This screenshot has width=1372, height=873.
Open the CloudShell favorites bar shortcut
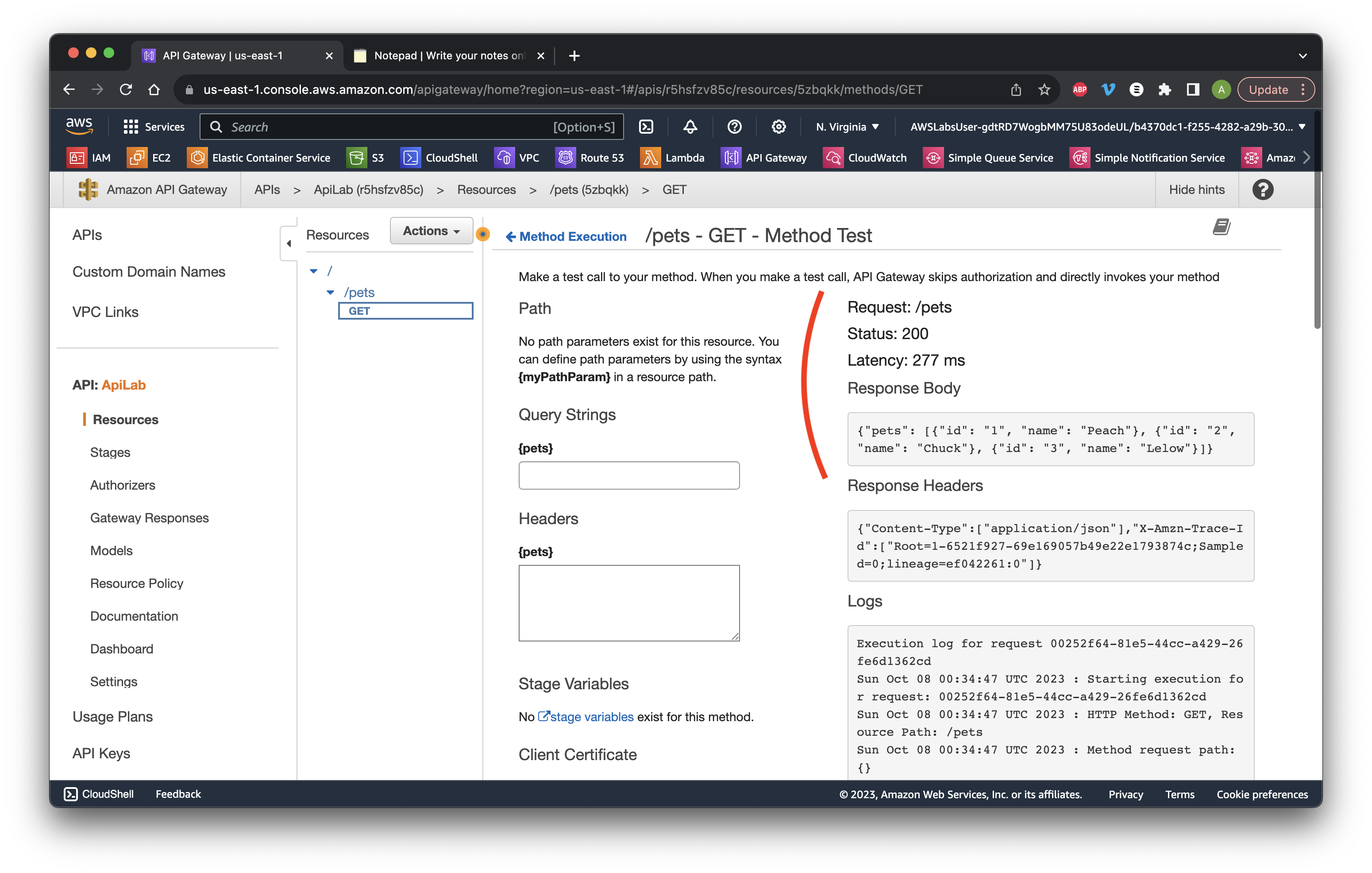point(439,158)
